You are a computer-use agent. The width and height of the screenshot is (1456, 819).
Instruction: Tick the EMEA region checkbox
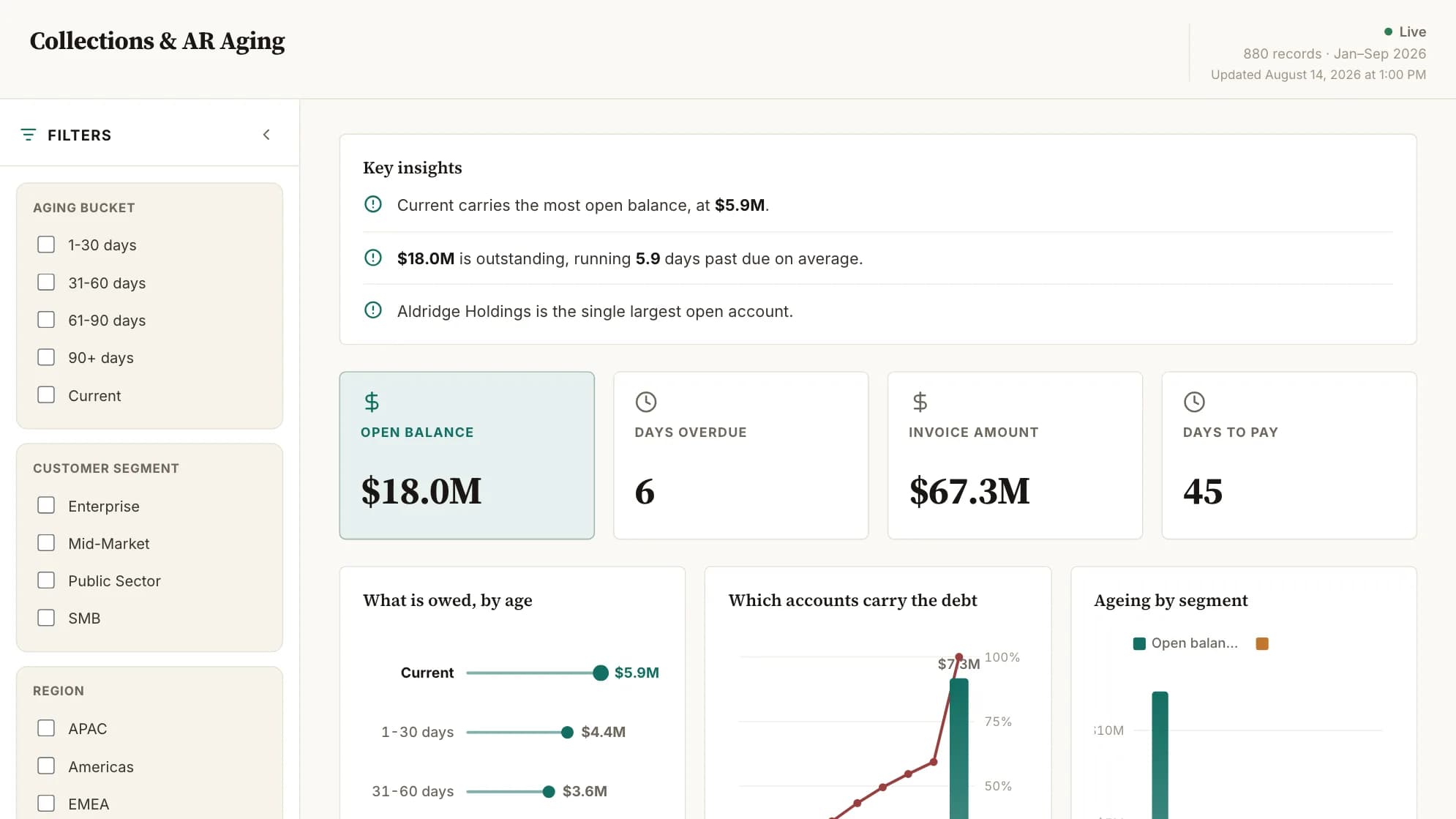(x=46, y=804)
